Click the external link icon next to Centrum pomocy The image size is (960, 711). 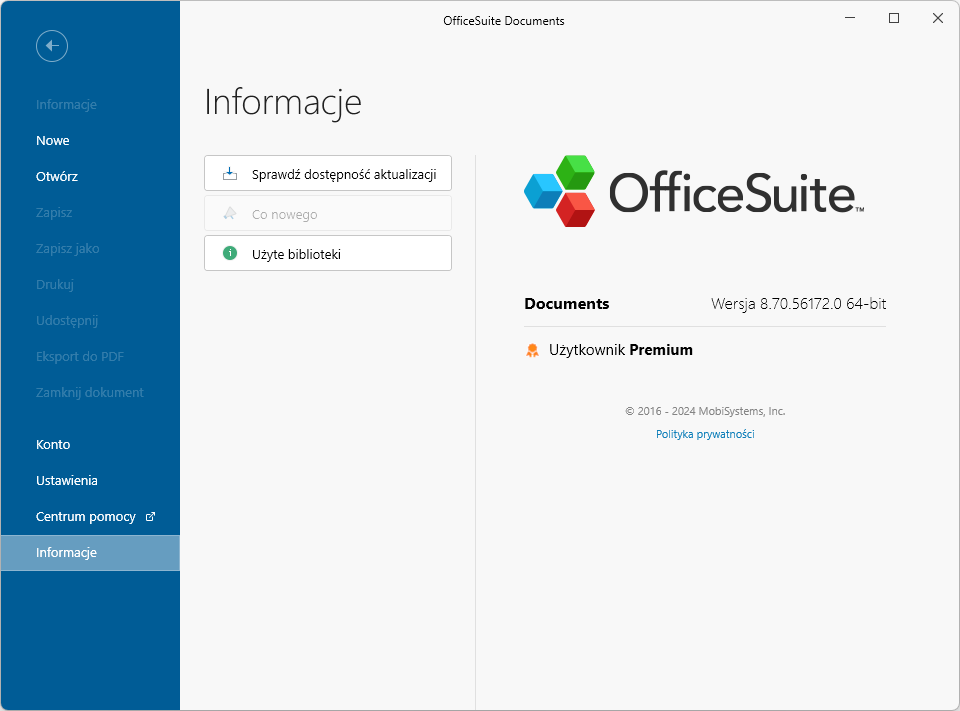[x=150, y=516]
